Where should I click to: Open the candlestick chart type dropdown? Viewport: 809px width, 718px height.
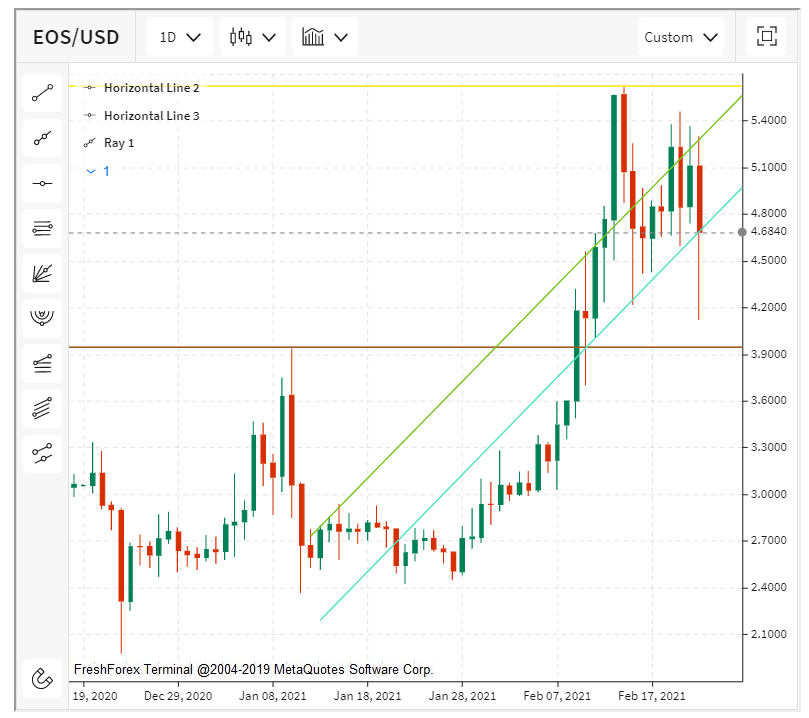(253, 37)
